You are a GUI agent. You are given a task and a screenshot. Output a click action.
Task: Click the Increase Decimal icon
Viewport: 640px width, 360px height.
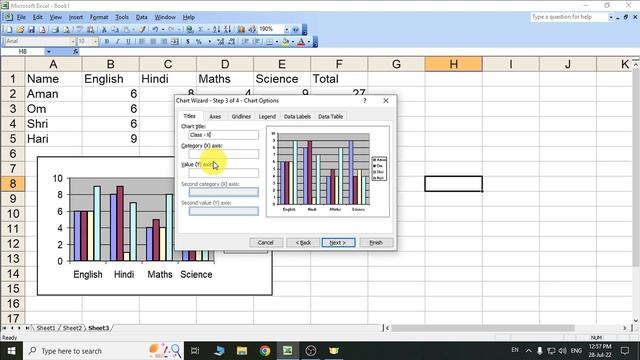click(220, 41)
